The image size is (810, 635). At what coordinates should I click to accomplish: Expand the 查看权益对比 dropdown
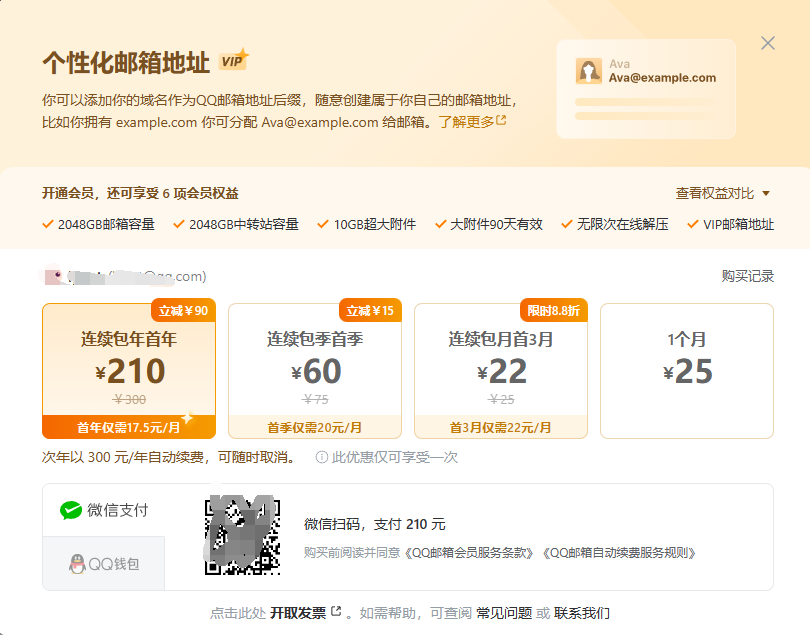723,193
